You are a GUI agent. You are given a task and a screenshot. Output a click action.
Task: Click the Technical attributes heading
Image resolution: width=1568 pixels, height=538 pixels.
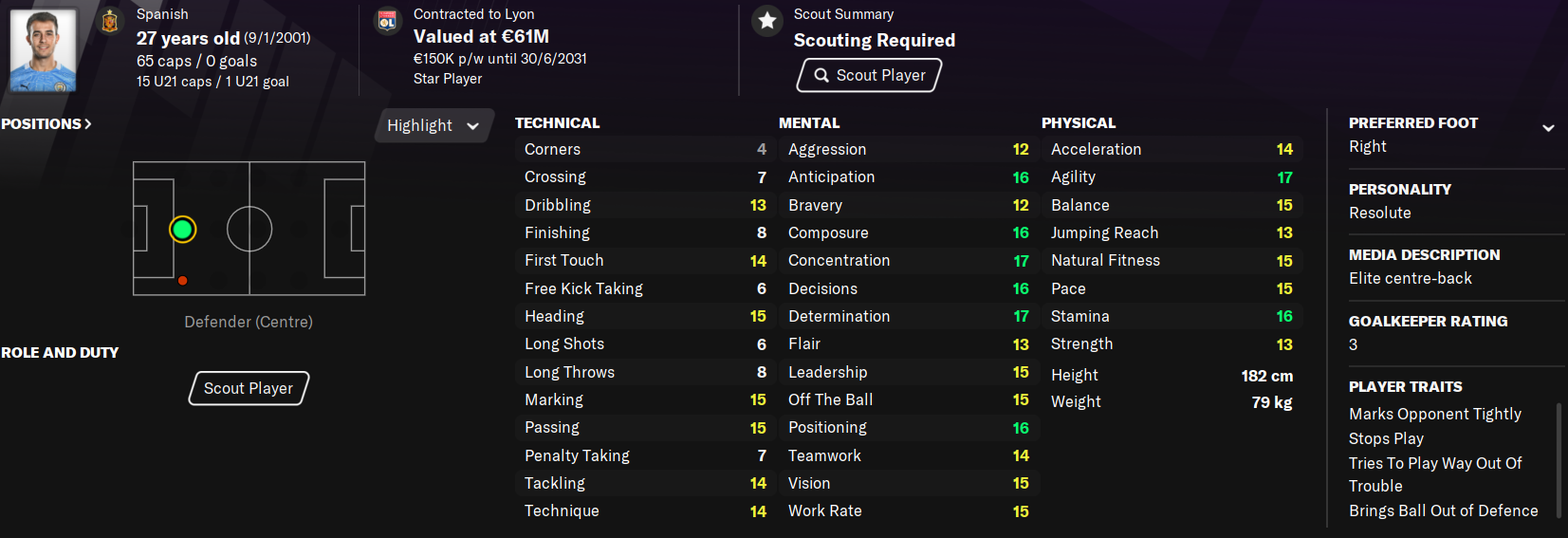[x=557, y=123]
